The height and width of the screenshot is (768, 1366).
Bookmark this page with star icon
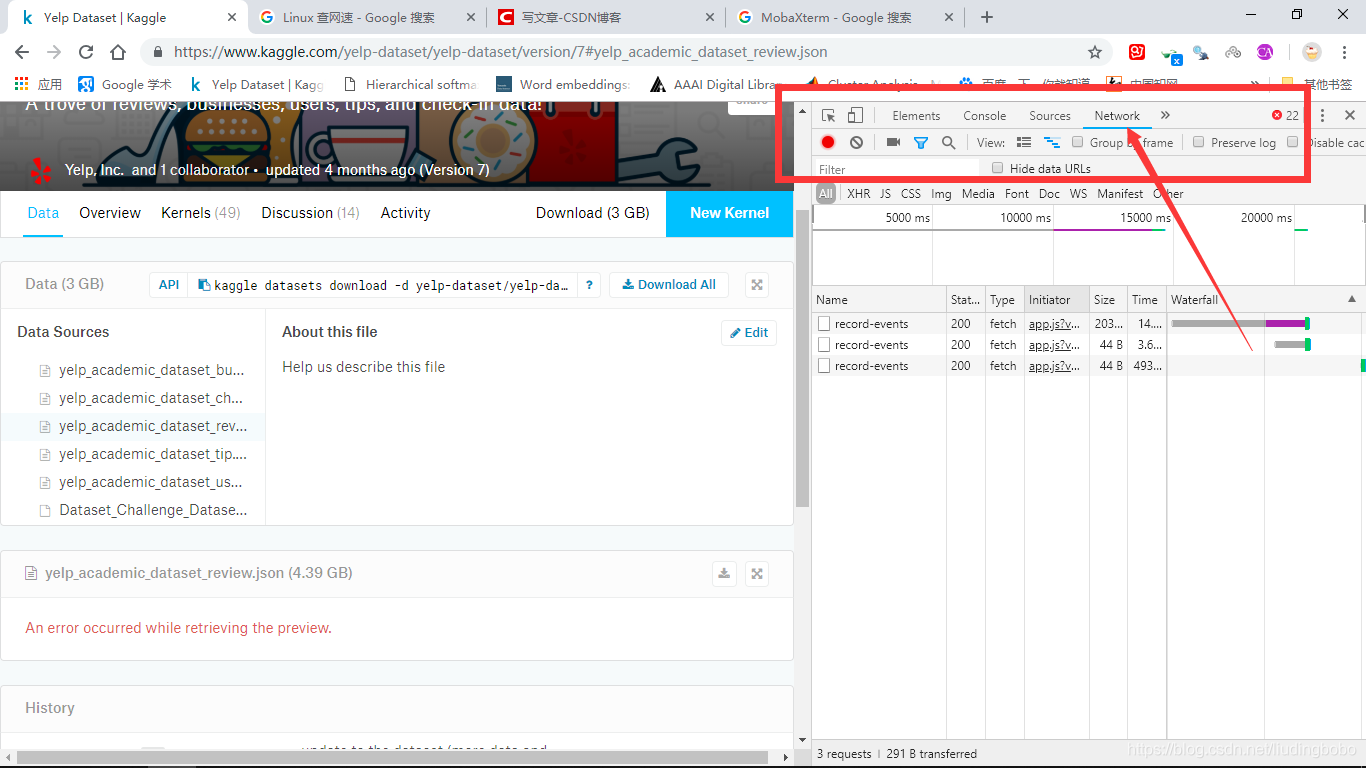pos(1095,52)
